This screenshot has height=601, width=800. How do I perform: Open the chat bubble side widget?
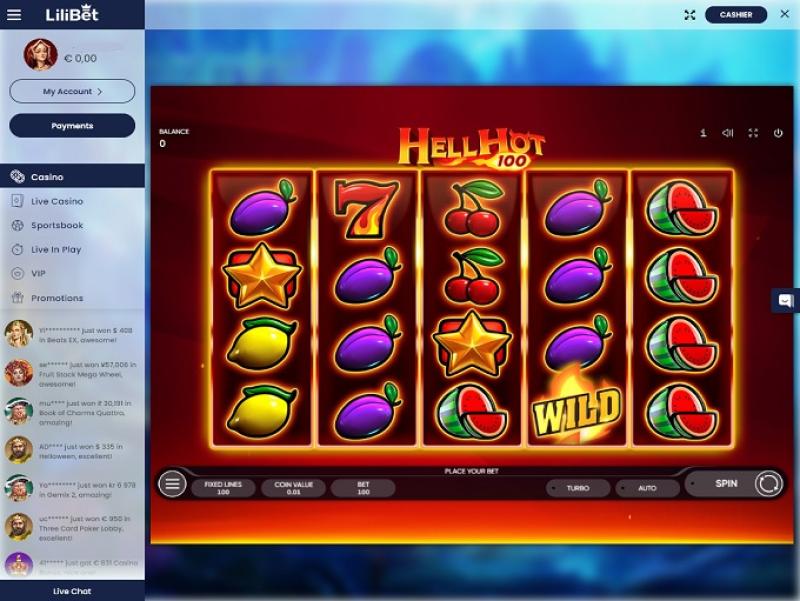tap(785, 300)
